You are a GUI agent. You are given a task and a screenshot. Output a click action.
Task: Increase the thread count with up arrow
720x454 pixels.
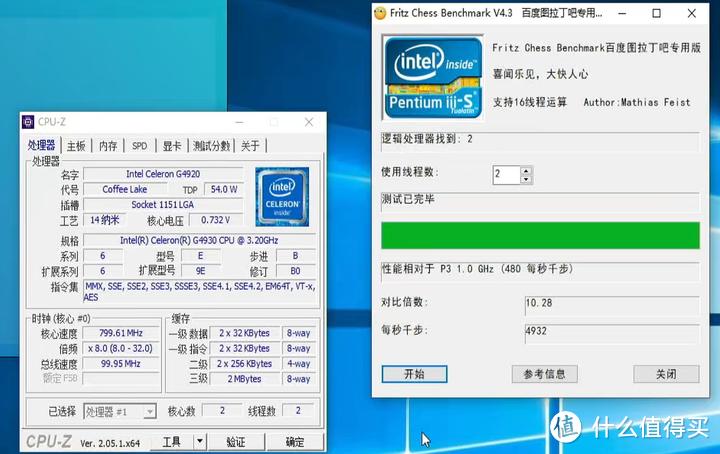pyautogui.click(x=526, y=169)
